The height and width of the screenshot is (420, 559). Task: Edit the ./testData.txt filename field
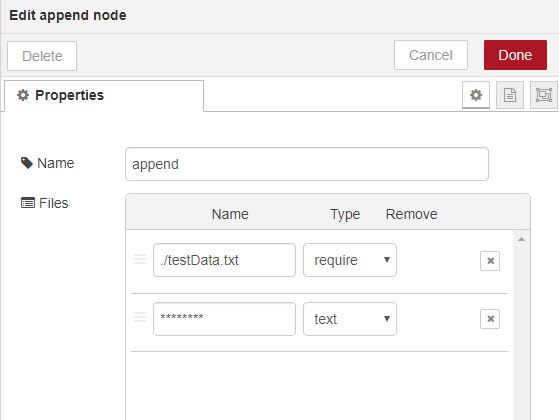[224, 260]
